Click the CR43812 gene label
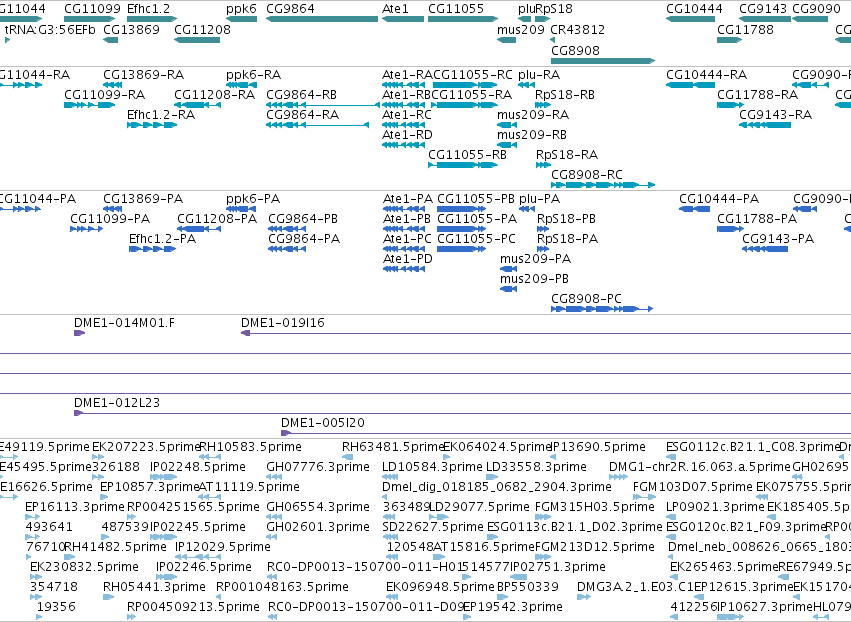Screen dimensions: 851x622 point(577,29)
